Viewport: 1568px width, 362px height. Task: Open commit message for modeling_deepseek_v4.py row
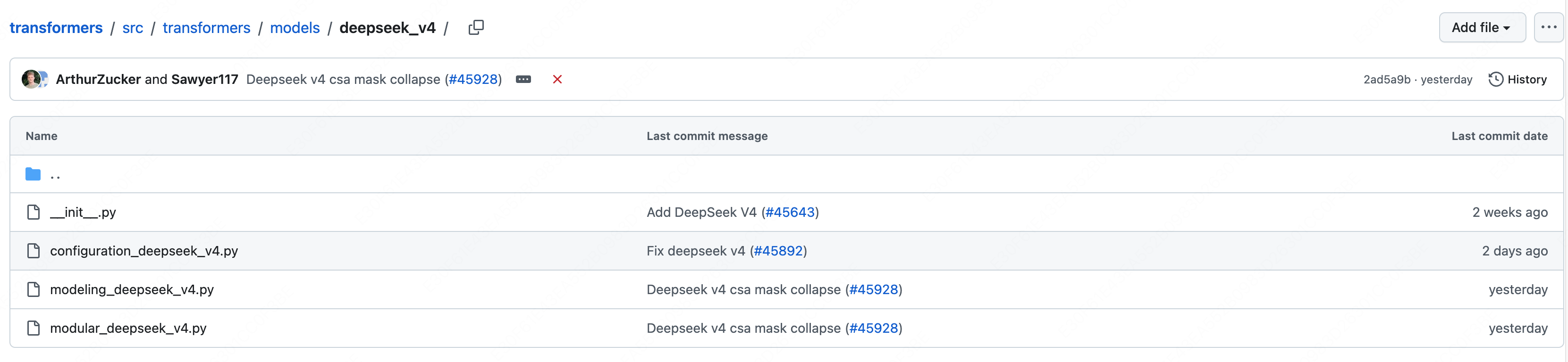[x=743, y=289]
